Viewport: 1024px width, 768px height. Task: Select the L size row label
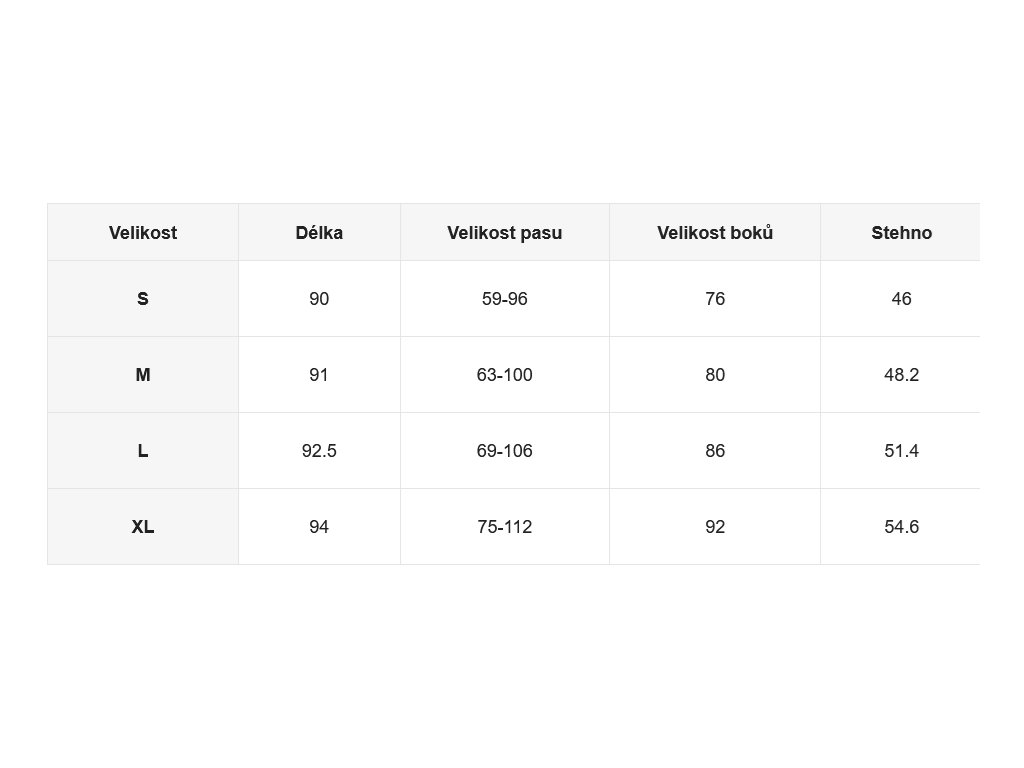pos(143,451)
